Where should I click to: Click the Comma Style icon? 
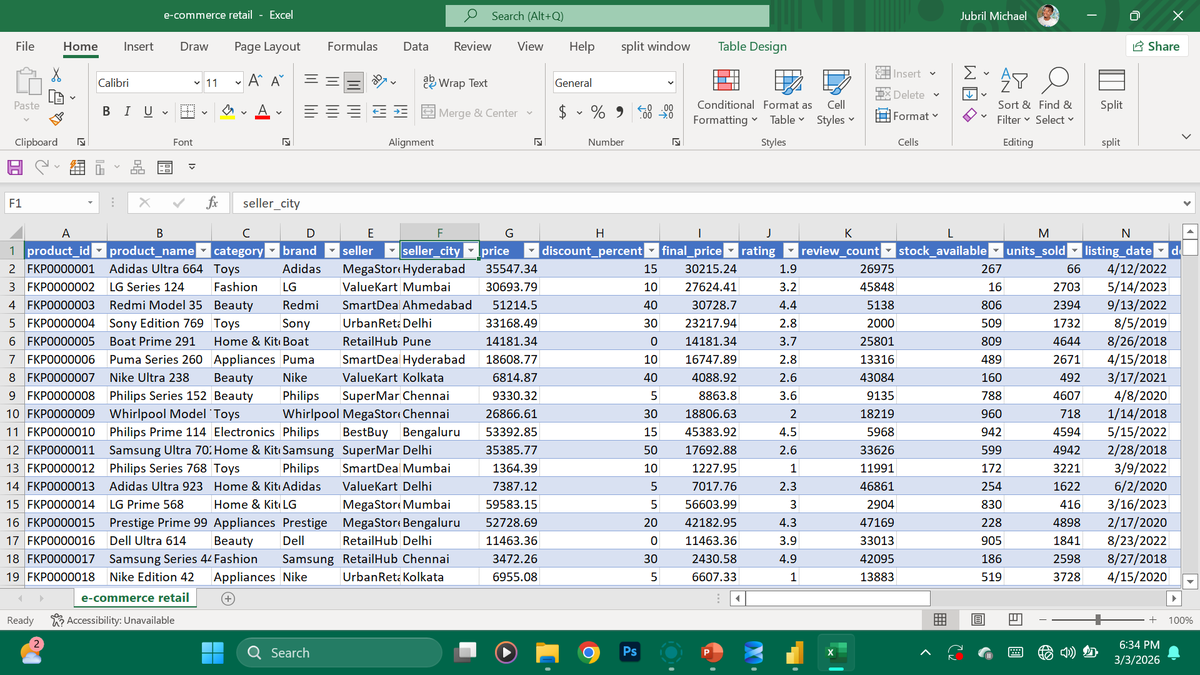click(x=620, y=113)
